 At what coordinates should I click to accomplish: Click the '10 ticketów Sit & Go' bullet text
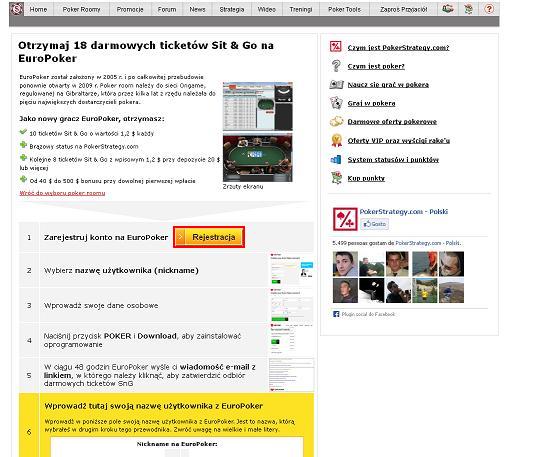91,133
